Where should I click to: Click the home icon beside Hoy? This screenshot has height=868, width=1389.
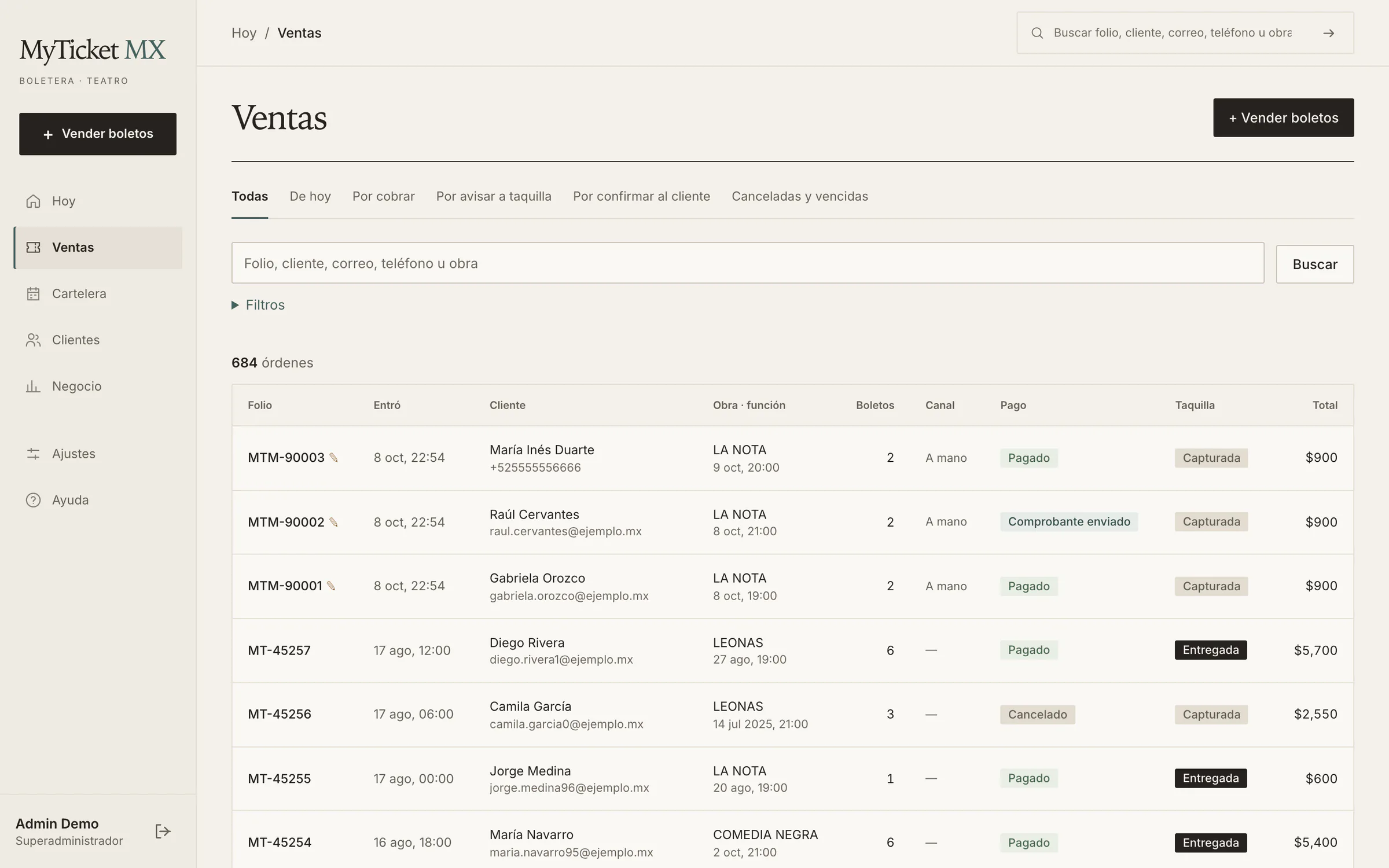[33, 201]
